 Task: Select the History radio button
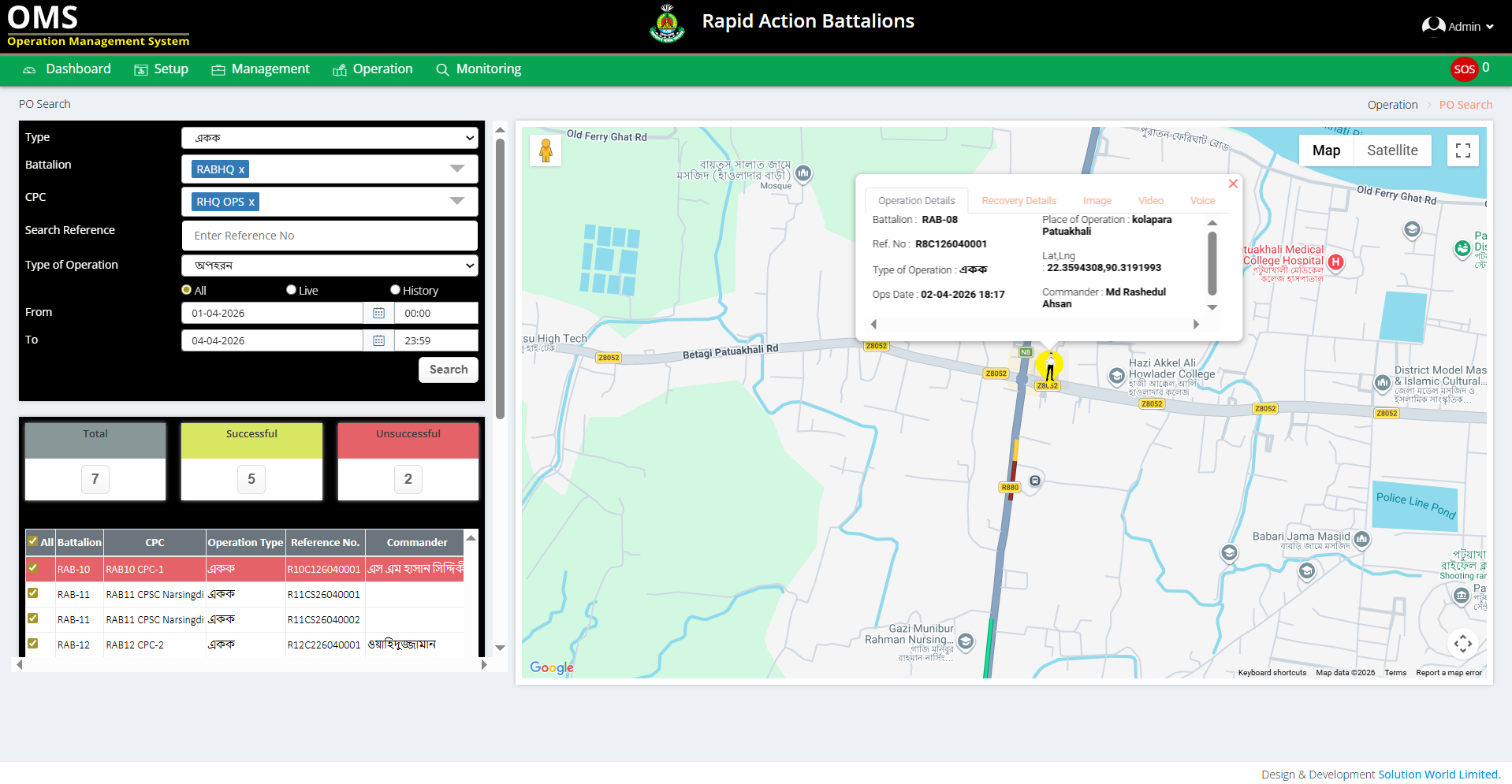click(396, 290)
